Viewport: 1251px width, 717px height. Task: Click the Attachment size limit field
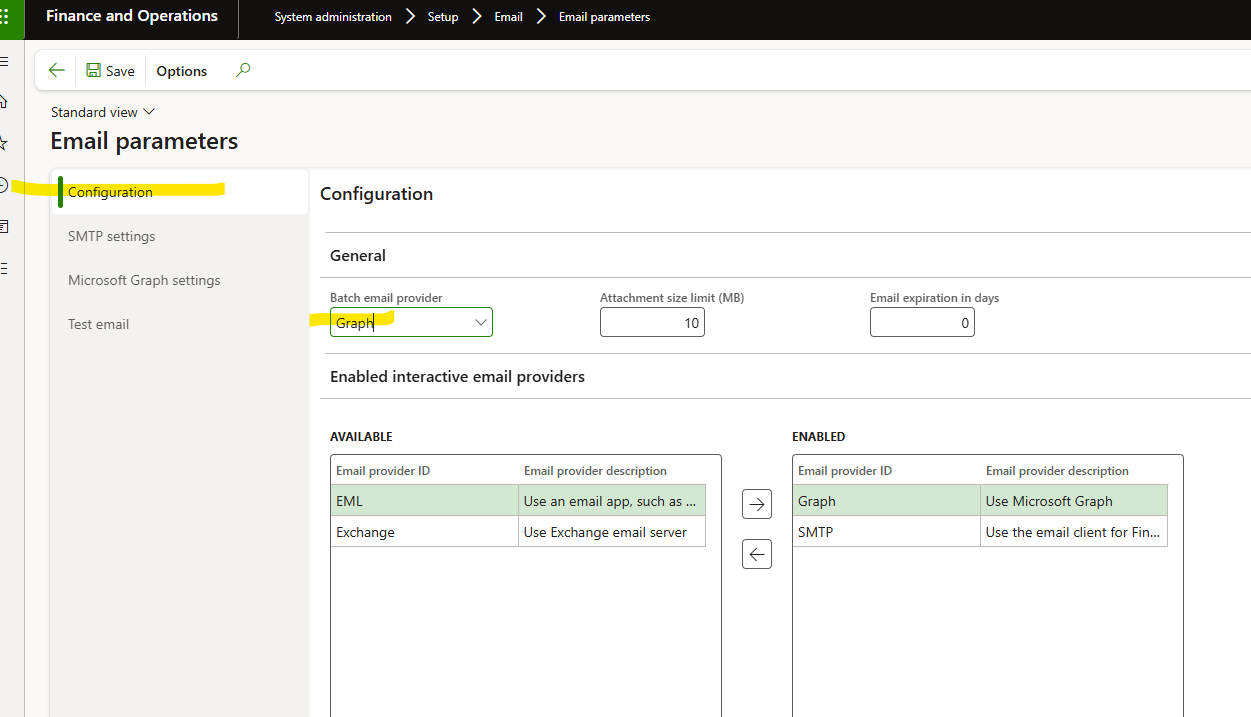pos(652,322)
